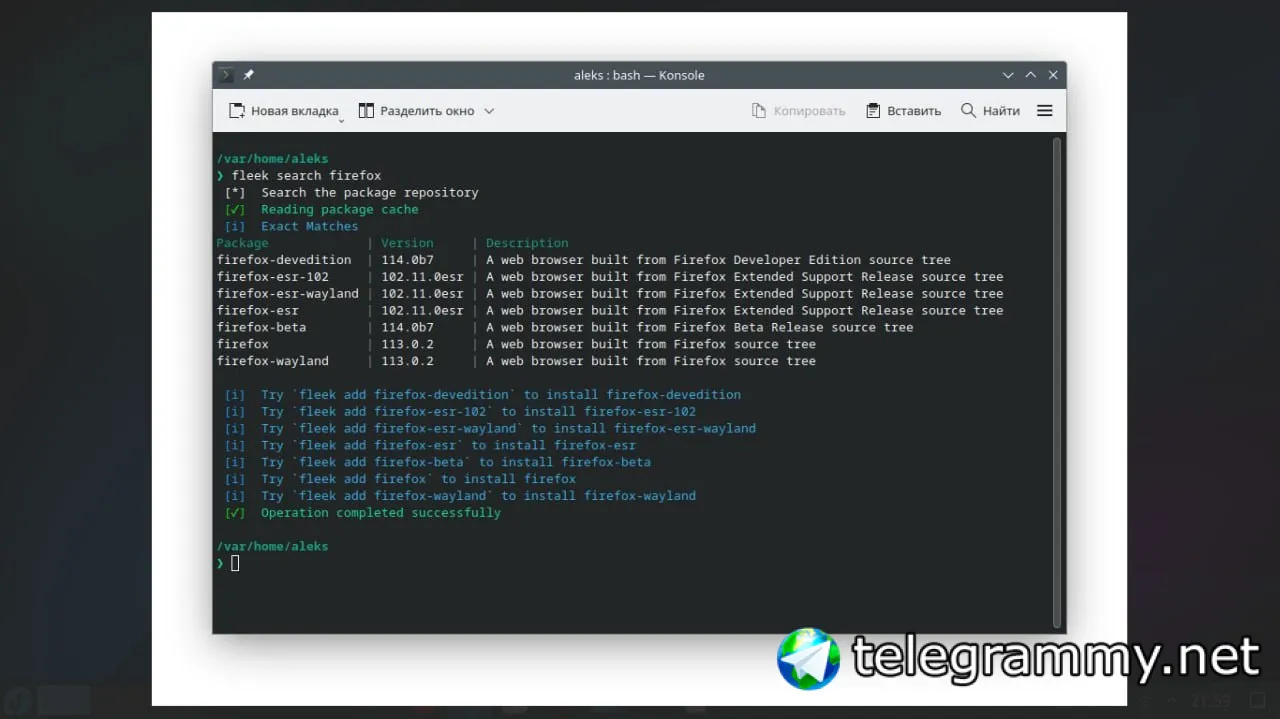Toggle the pin window icon
This screenshot has width=1280, height=719.
pyautogui.click(x=248, y=75)
